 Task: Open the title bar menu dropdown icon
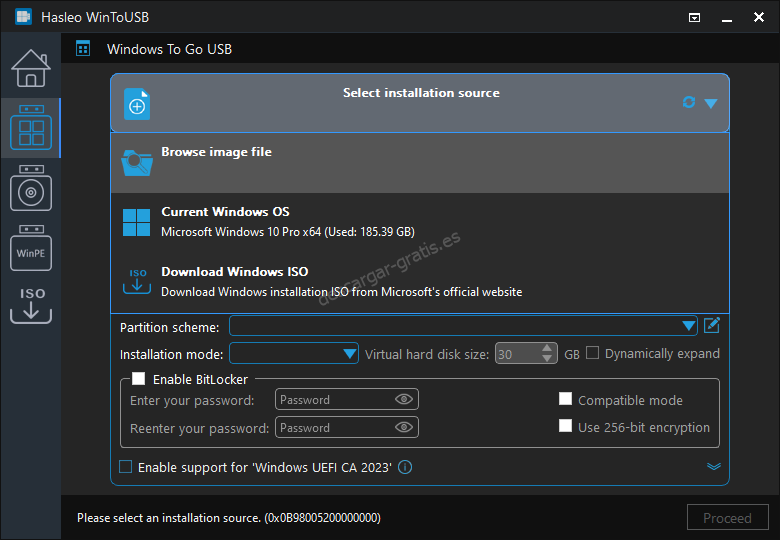[694, 18]
